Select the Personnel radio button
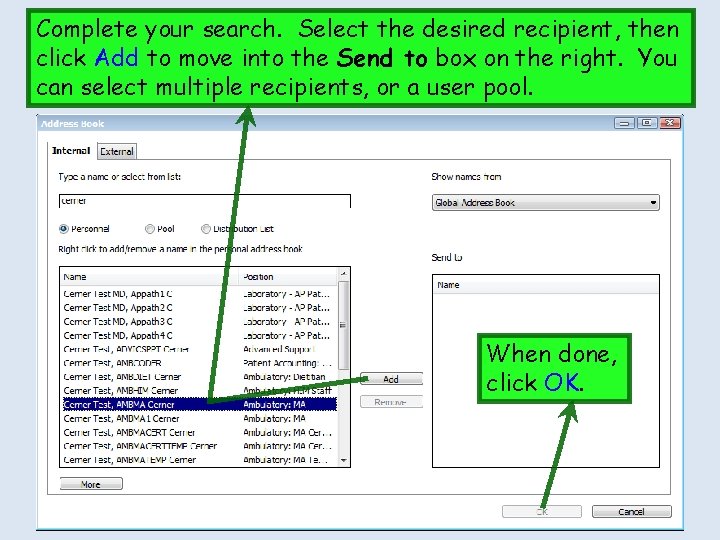Viewport: 720px width, 540px height. tap(64, 229)
